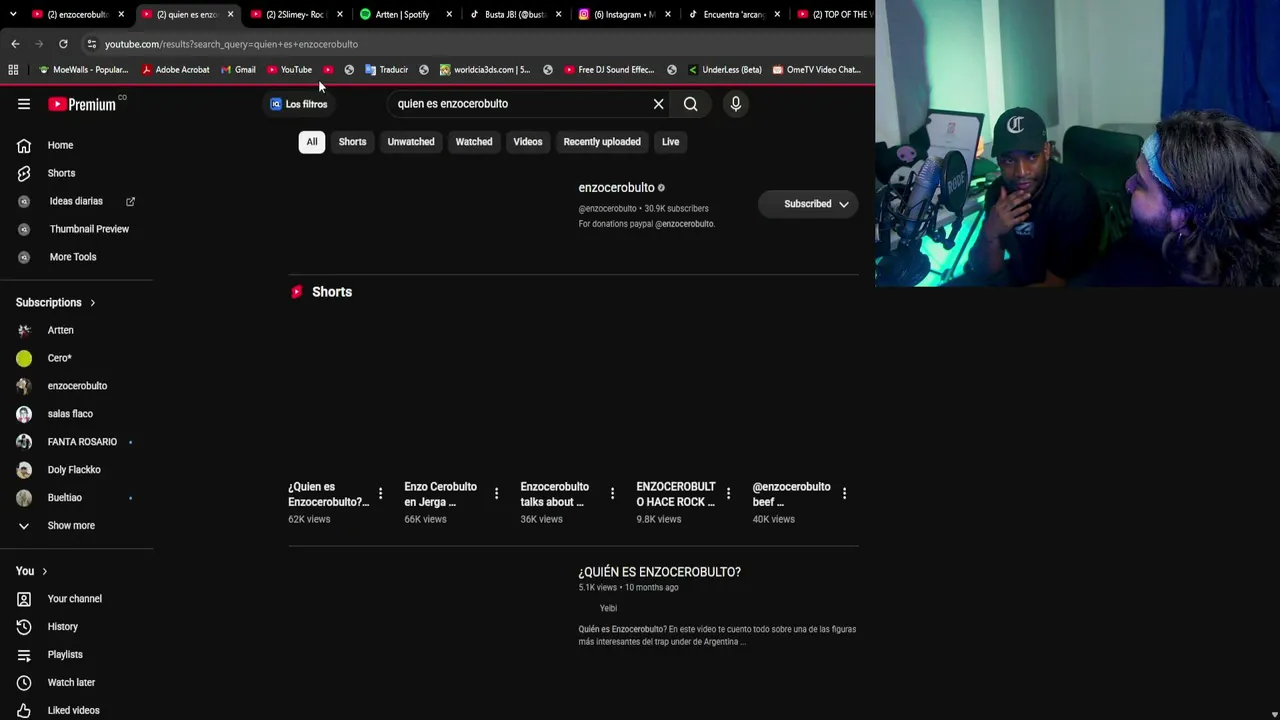Open the Adobe Acrobat bookmark
Screen dimensions: 1280x720
(176, 70)
